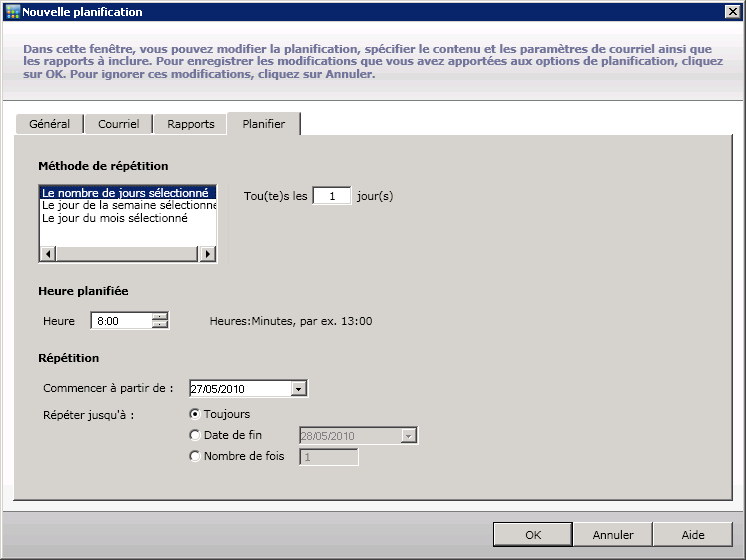This screenshot has width=746, height=560.
Task: Open the 'Commencer à partir de' date dropdown
Action: 298,389
